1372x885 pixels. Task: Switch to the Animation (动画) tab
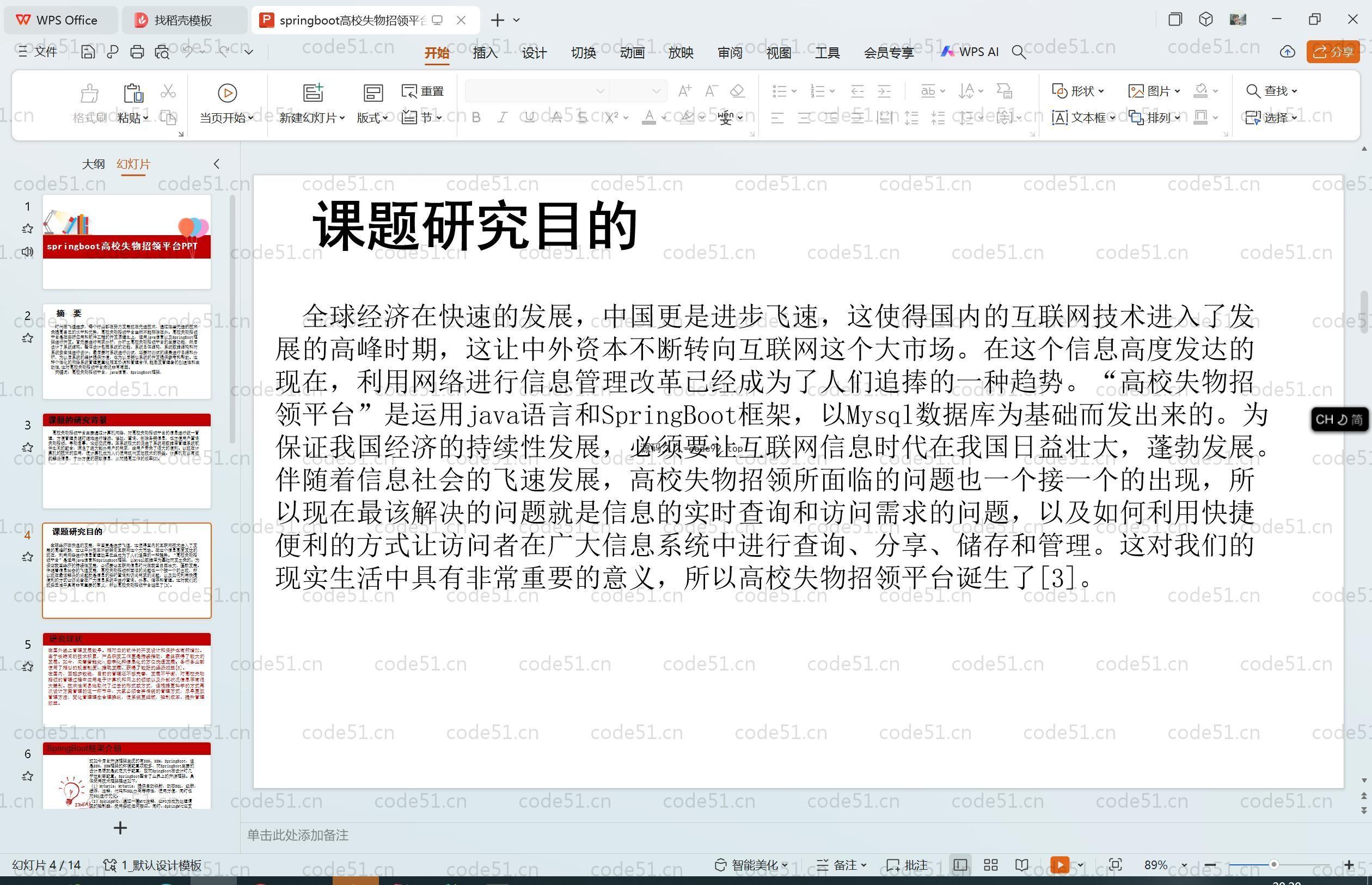632,53
